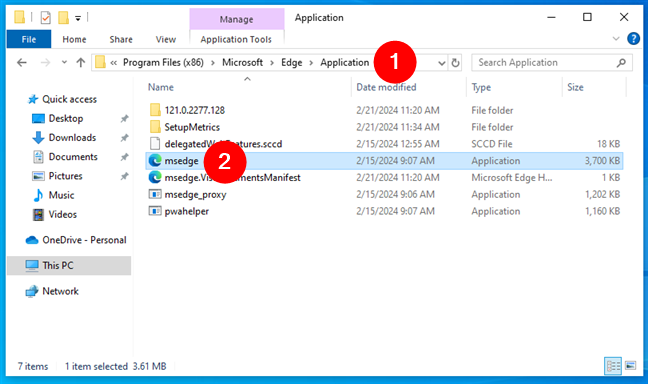Unpin Desktop using its pin icon
The height and width of the screenshot is (384, 648).
click(124, 119)
